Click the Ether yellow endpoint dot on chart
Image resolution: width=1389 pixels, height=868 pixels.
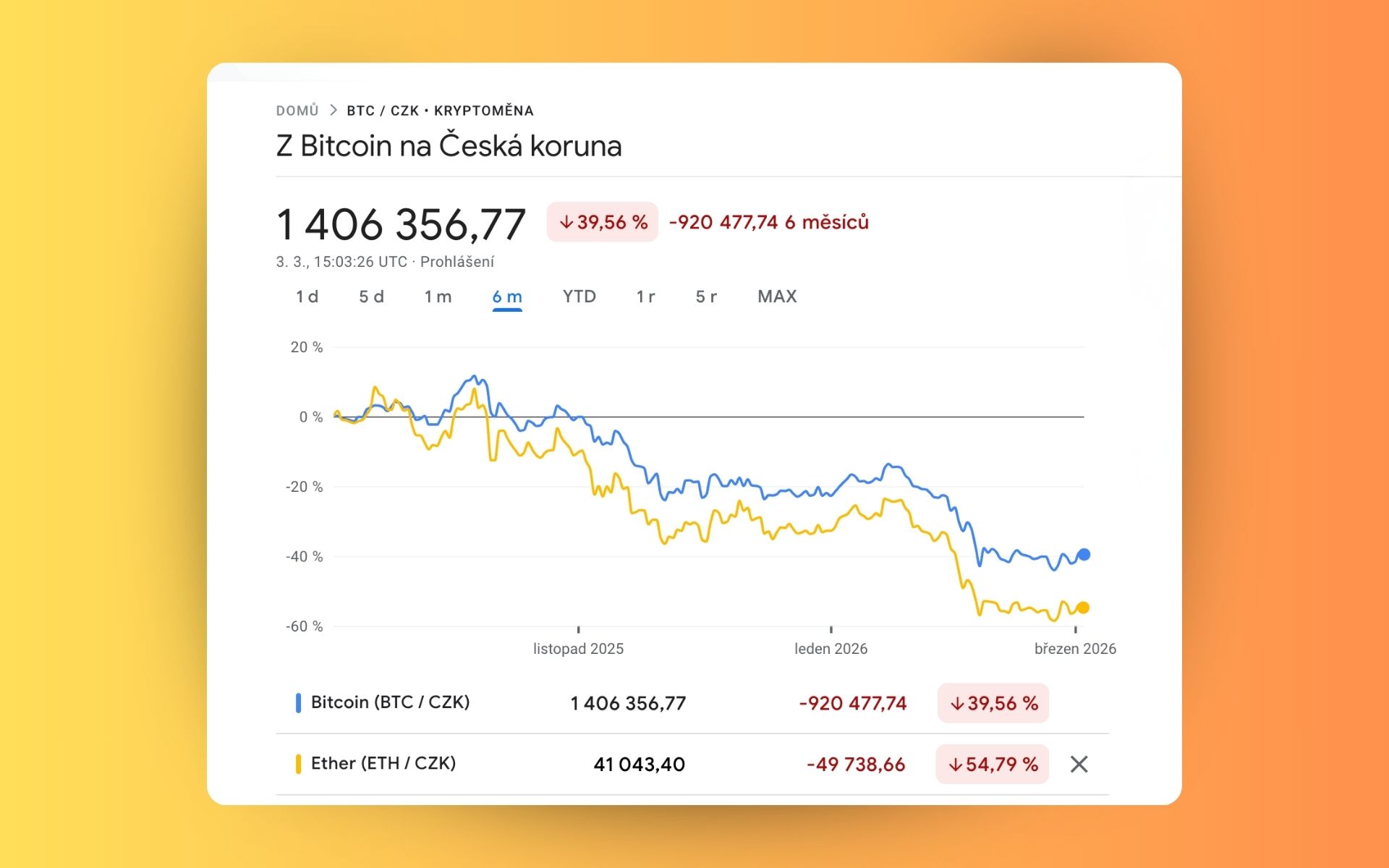(x=1083, y=608)
